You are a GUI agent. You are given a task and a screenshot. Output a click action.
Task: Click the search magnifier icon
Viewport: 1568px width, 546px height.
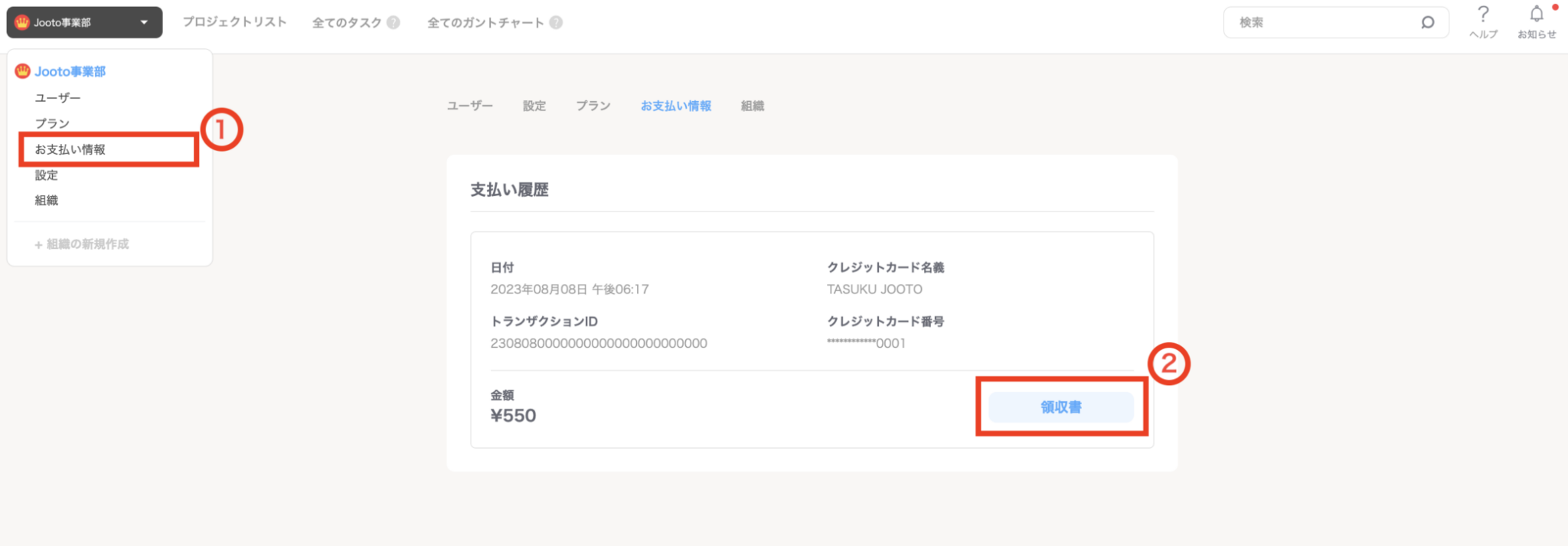pyautogui.click(x=1427, y=22)
